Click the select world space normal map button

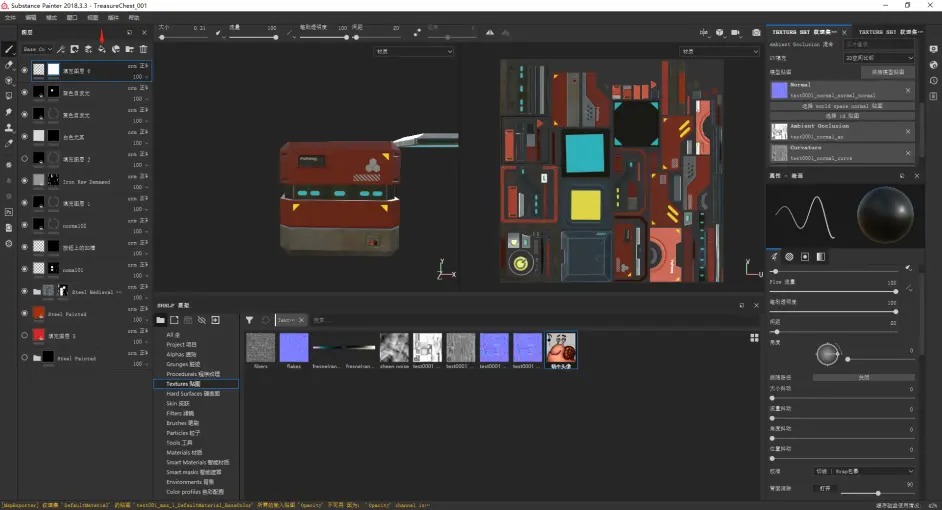coord(842,105)
